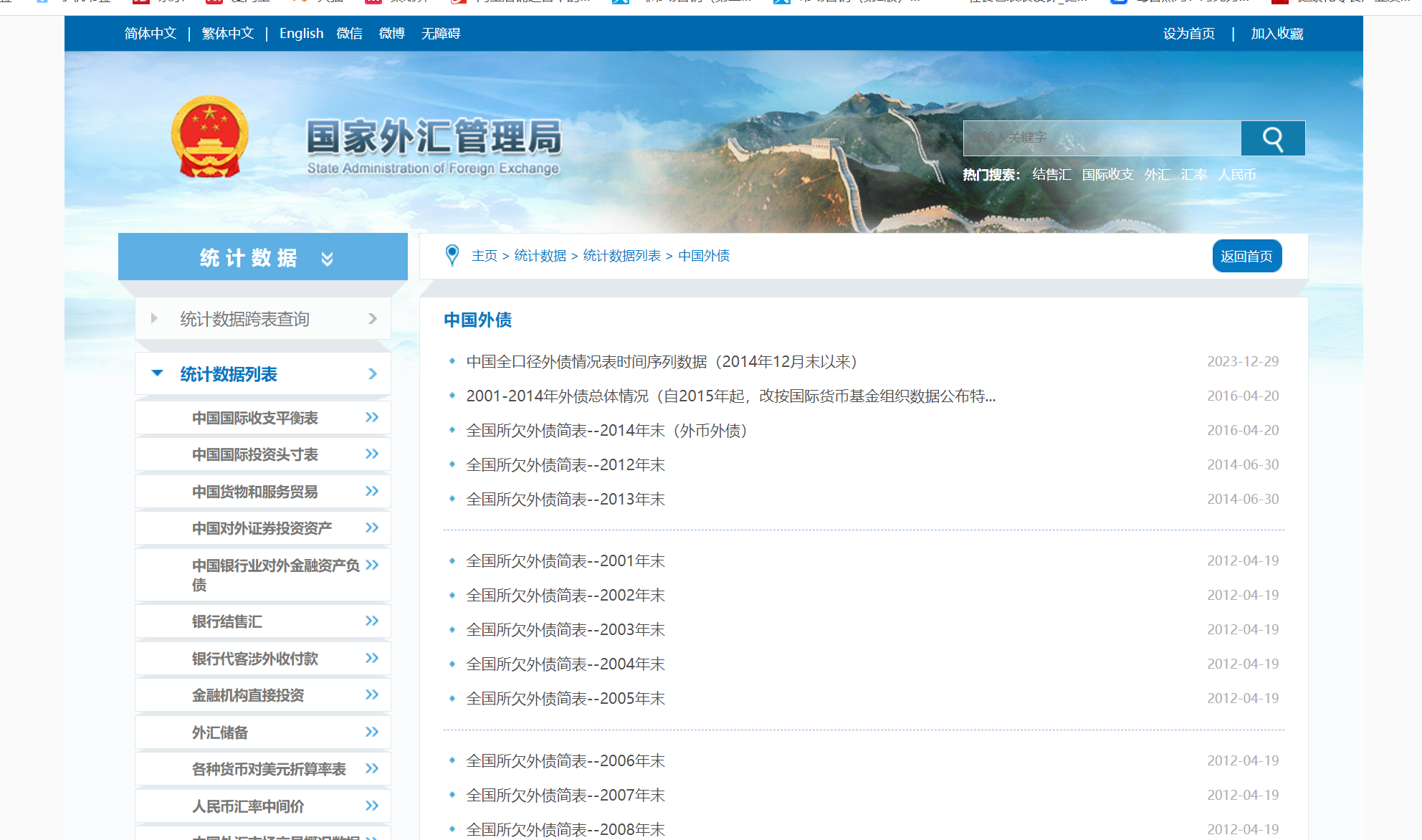The image size is (1422, 840).
Task: Click the magnifying glass search button
Action: [x=1272, y=138]
